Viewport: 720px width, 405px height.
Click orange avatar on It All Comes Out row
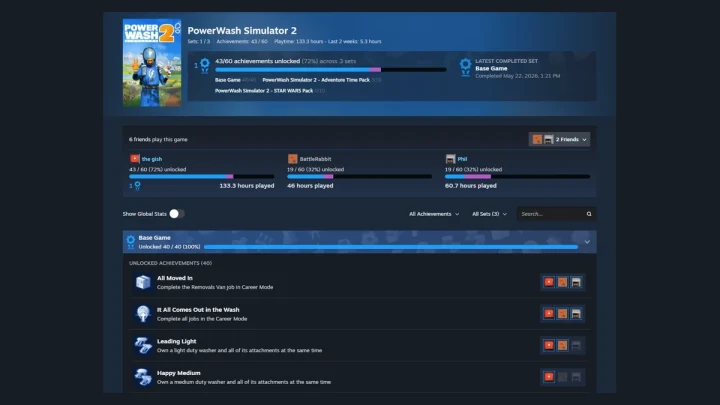pyautogui.click(x=562, y=314)
